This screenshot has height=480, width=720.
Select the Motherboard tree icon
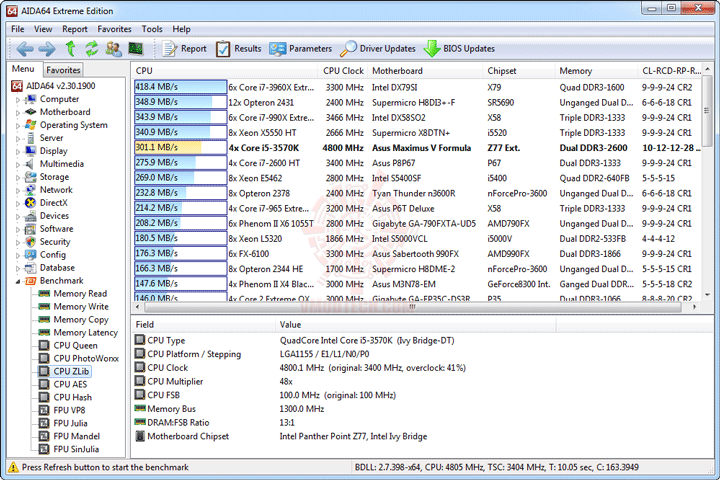click(x=31, y=112)
